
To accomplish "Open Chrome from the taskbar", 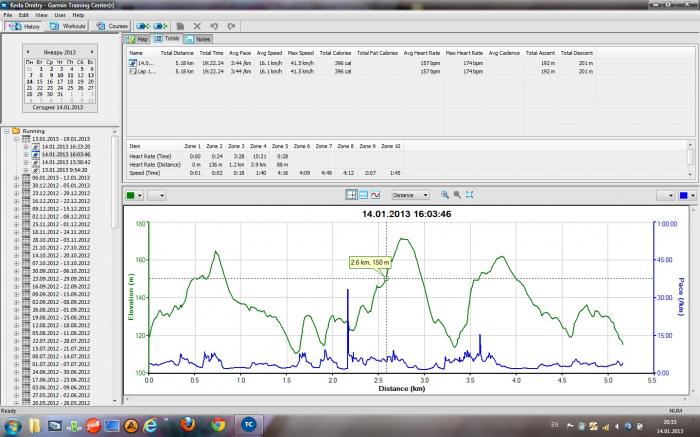I will pyautogui.click(x=218, y=425).
